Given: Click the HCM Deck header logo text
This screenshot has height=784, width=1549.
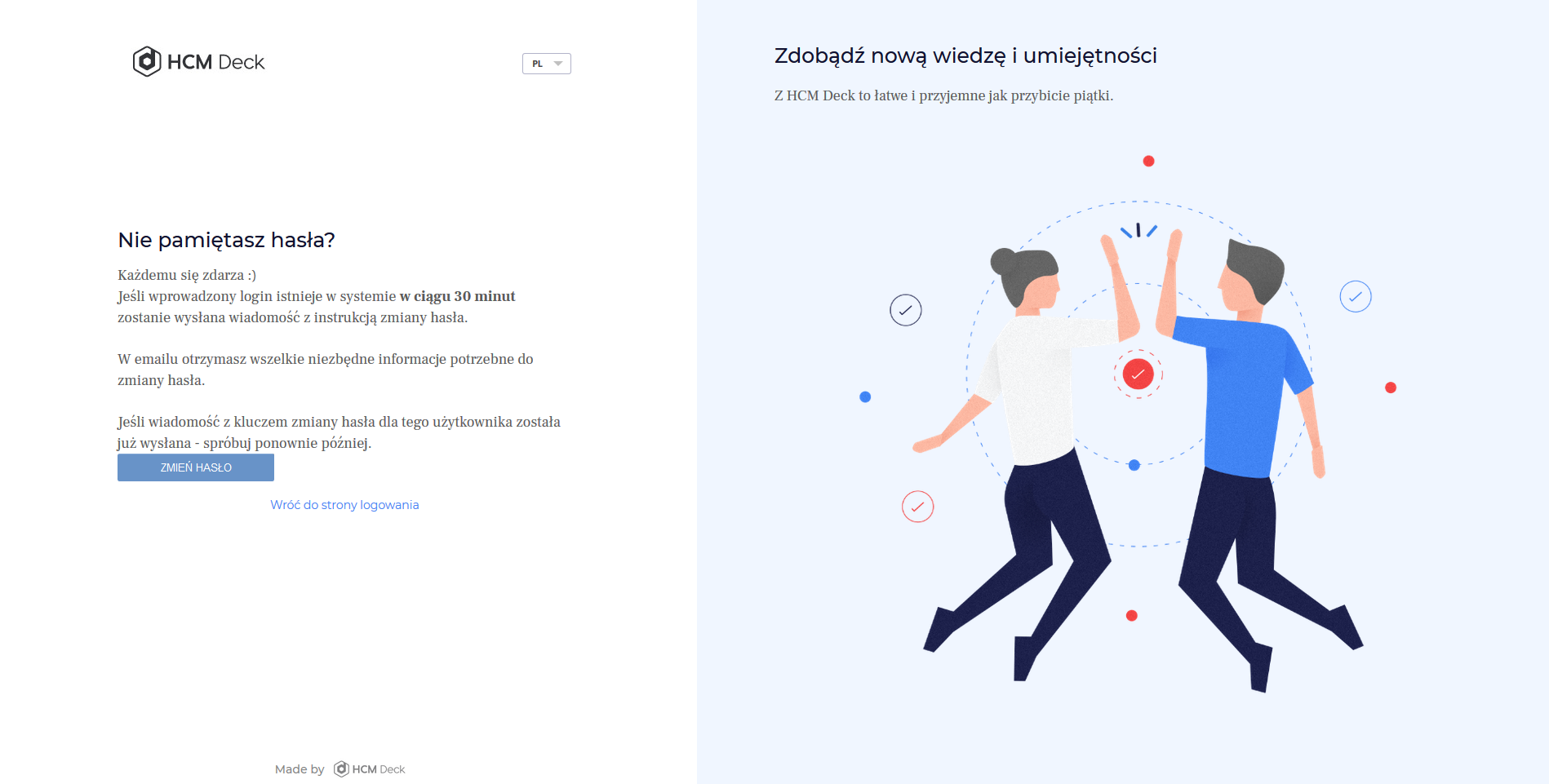Looking at the screenshot, I should 215,62.
